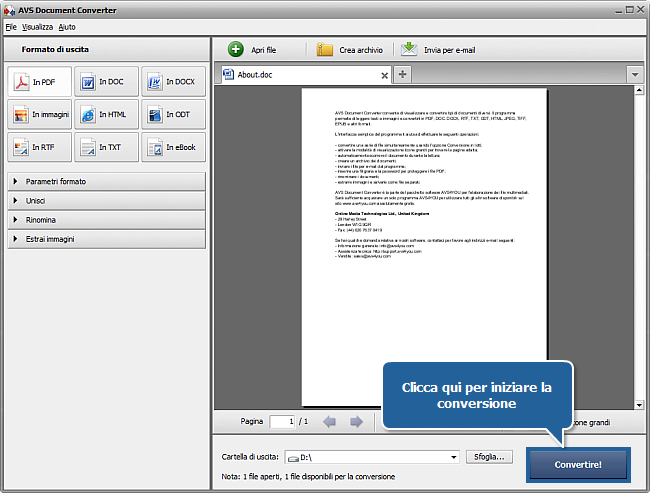Click the Crea archivio folder icon
Viewport: 650px width, 493px height.
(325, 49)
